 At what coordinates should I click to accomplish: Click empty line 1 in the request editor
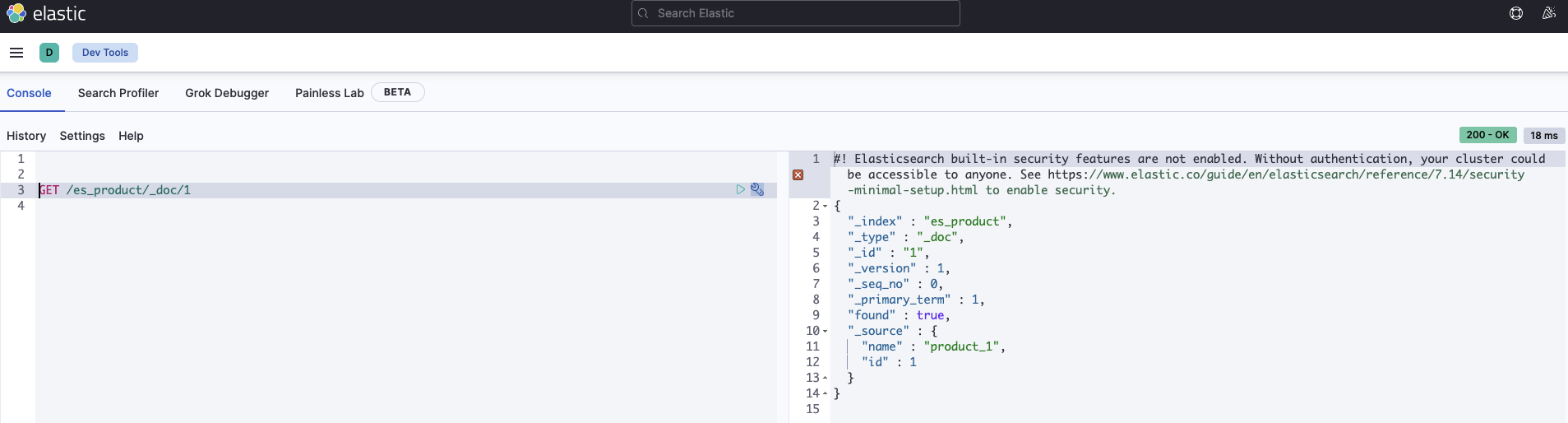tap(406, 159)
